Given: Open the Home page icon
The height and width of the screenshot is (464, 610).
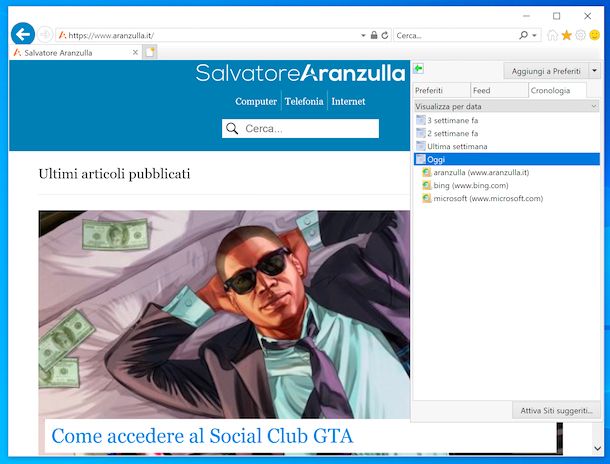Looking at the screenshot, I should tap(552, 35).
